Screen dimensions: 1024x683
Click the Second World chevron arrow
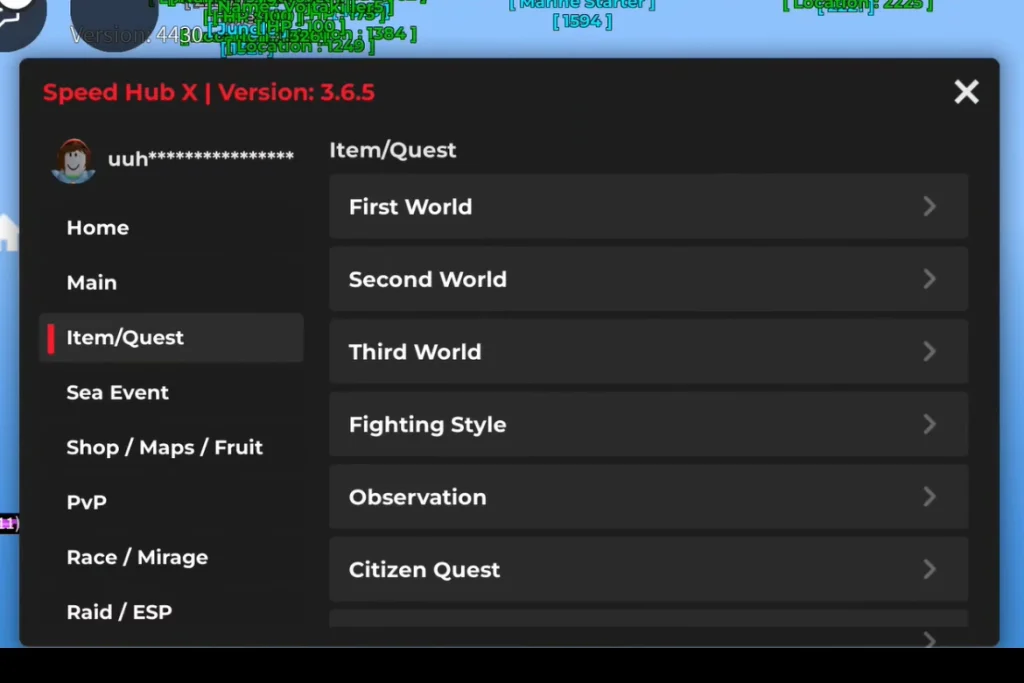coord(929,279)
